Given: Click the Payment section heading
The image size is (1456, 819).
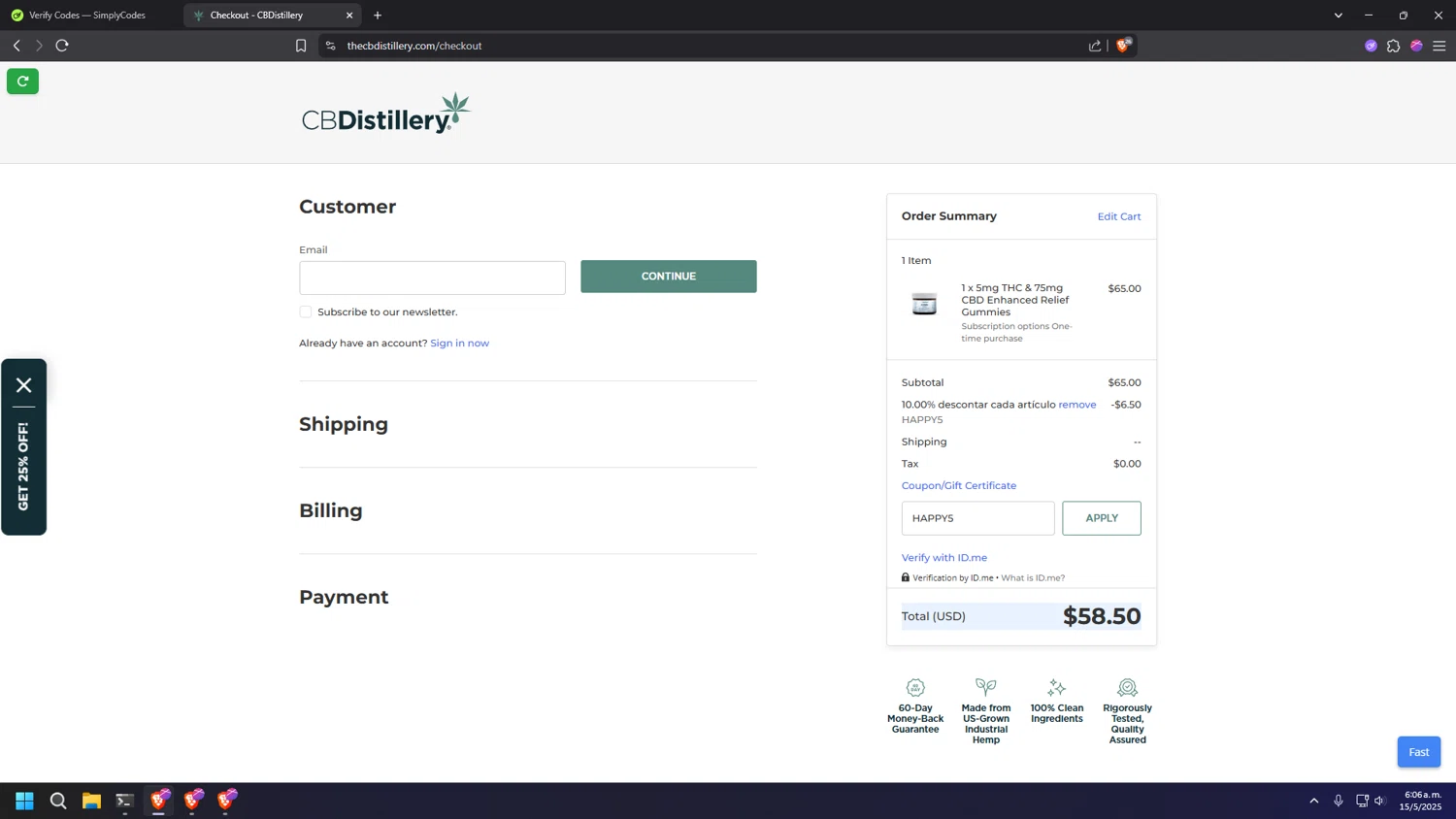Looking at the screenshot, I should [x=344, y=597].
